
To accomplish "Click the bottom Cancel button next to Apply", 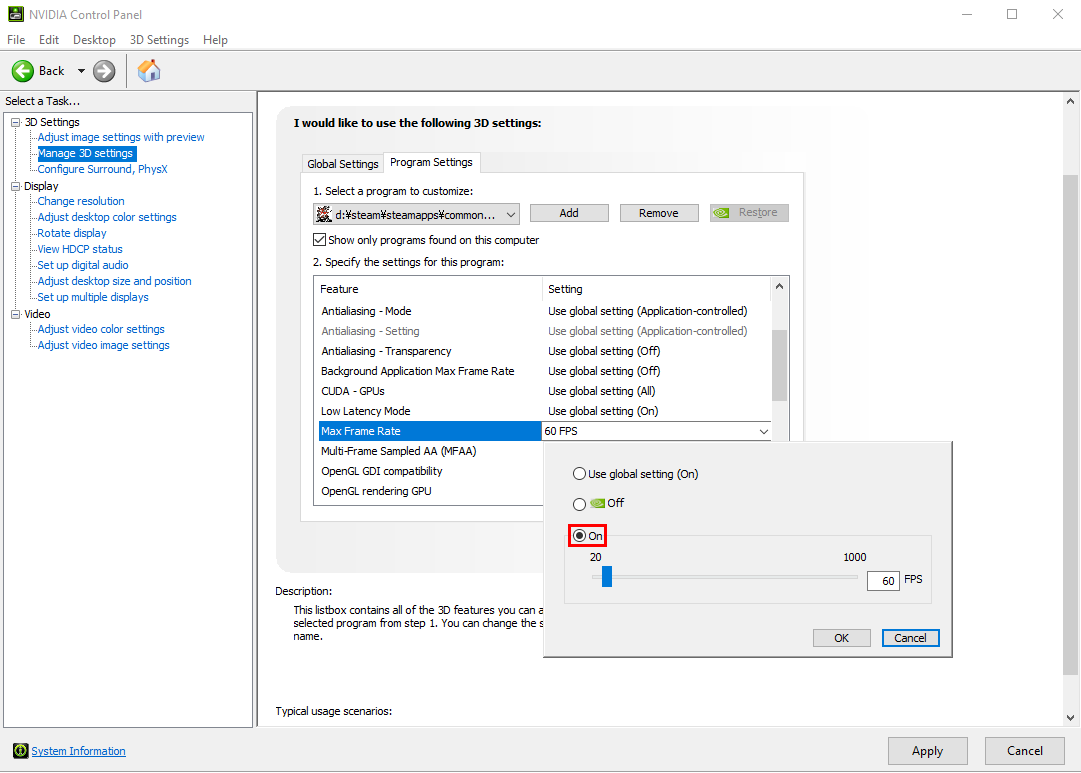I will click(x=1024, y=751).
